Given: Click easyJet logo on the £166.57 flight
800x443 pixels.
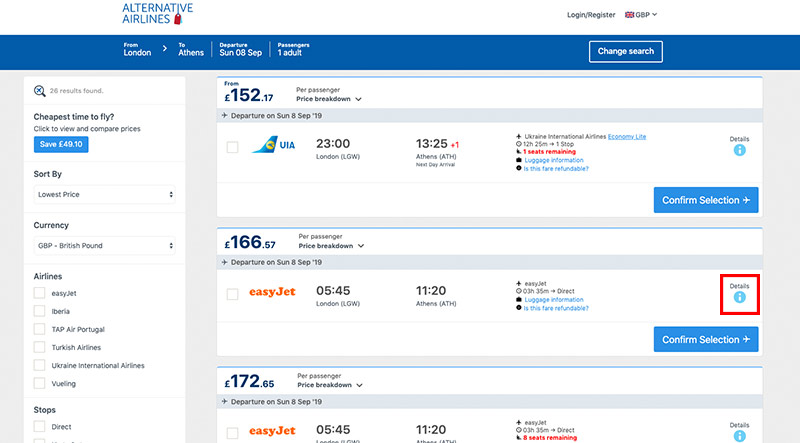Looking at the screenshot, I should point(272,292).
